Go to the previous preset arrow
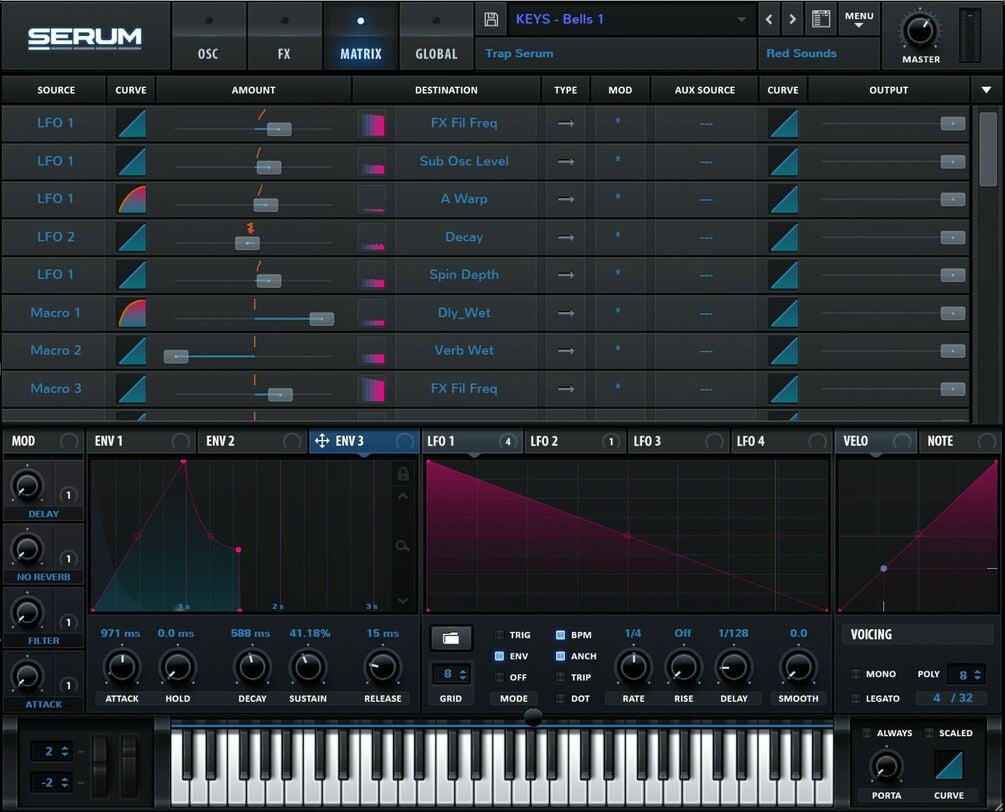This screenshot has height=812, width=1005. pos(769,19)
